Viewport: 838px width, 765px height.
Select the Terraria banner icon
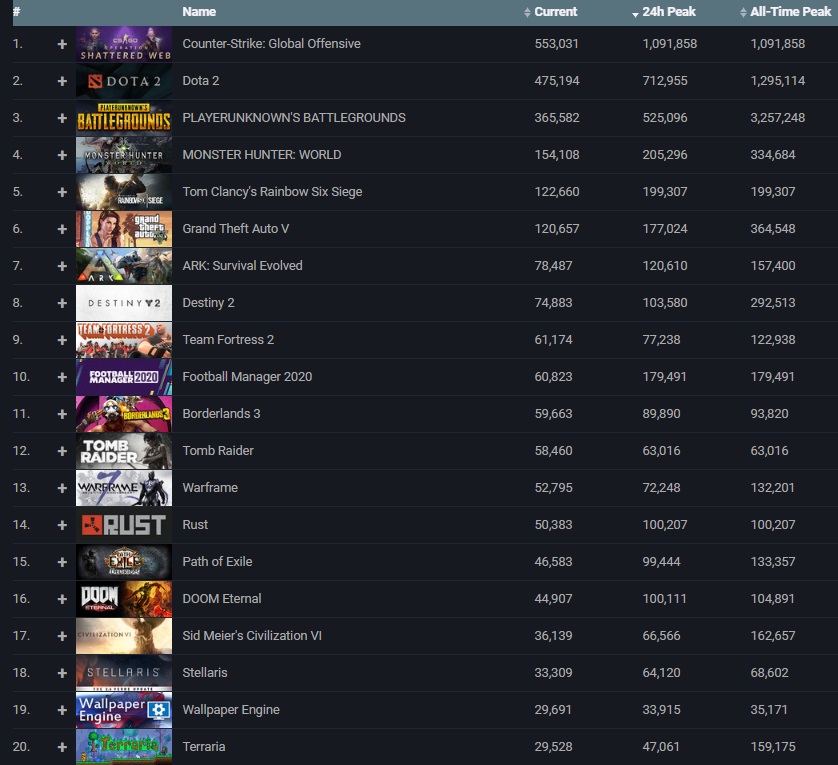coord(123,746)
